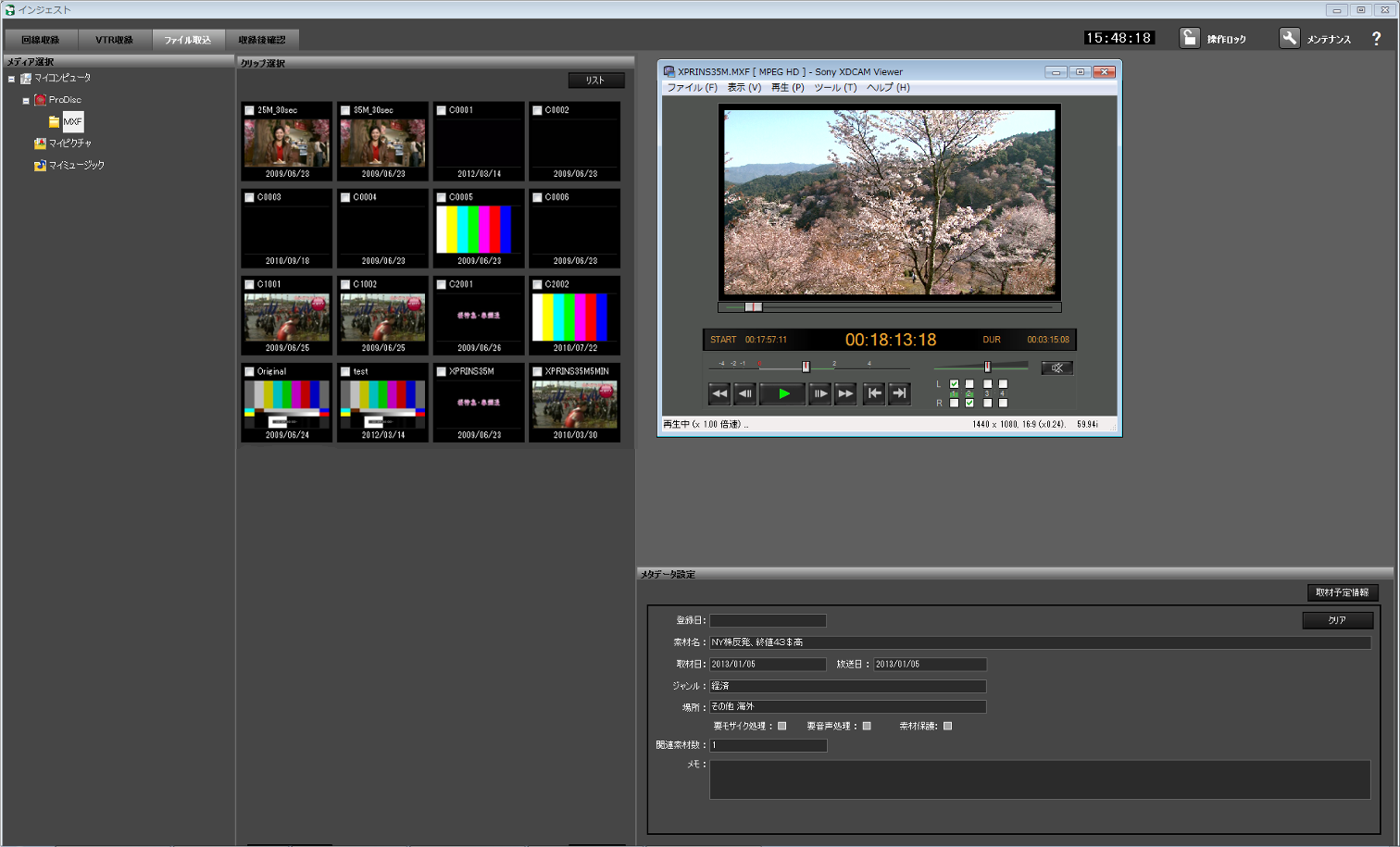Collapse the マイコンピュータ tree node
Viewport: 1400px width, 847px height.
click(x=11, y=79)
